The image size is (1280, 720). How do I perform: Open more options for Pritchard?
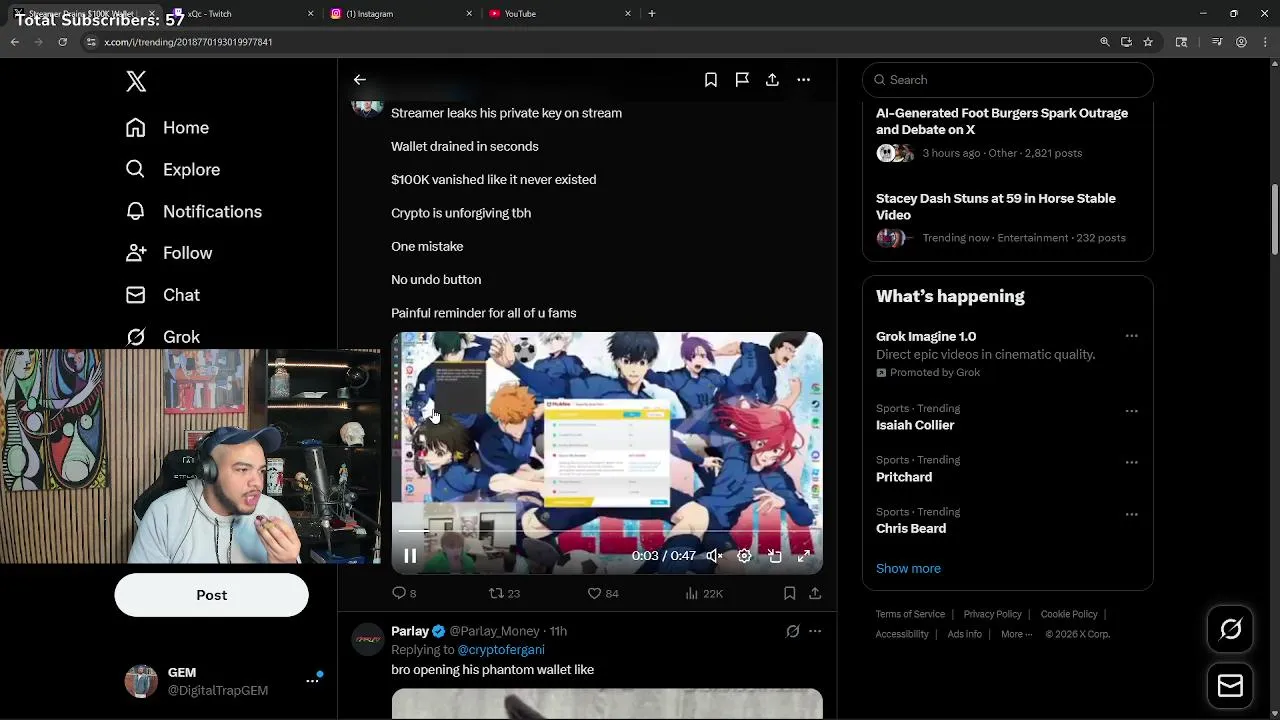[1131, 463]
